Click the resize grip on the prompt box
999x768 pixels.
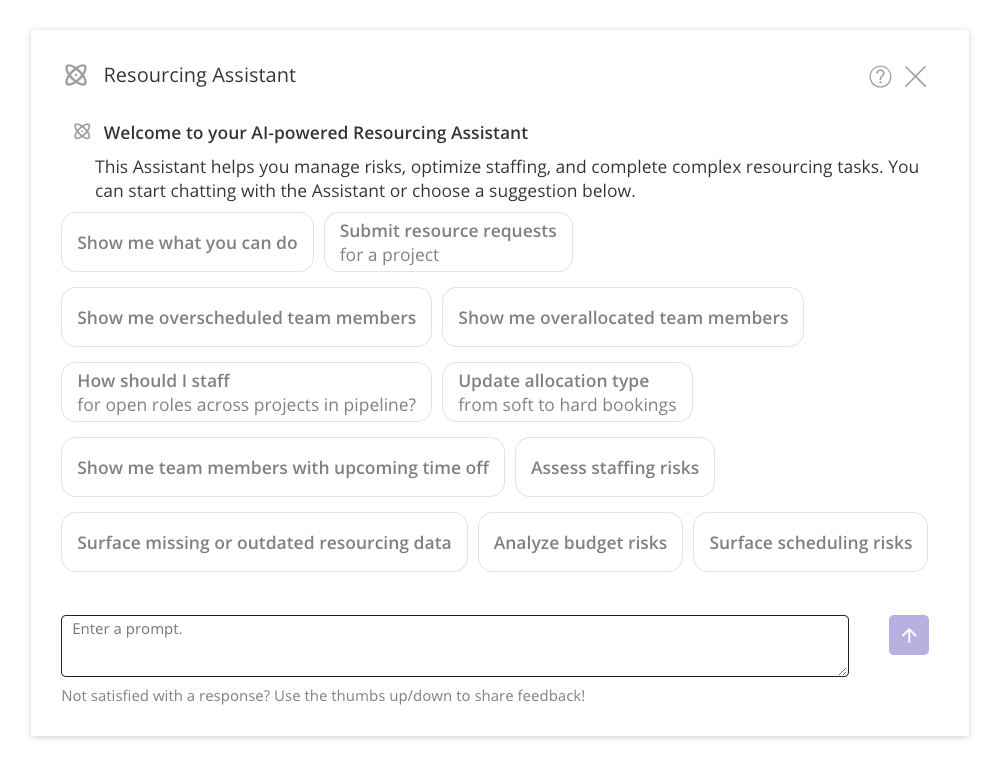pyautogui.click(x=842, y=671)
